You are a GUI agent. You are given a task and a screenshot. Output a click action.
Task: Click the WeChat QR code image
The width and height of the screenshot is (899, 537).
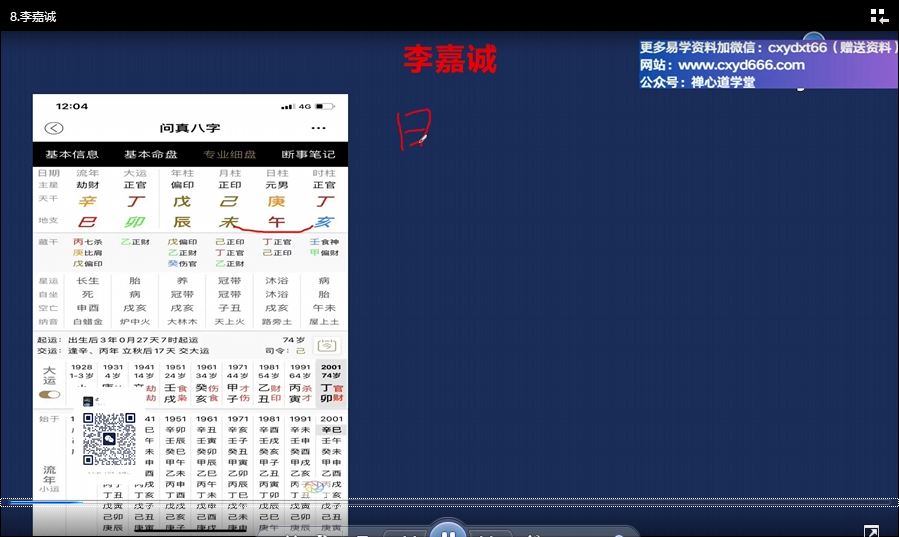tap(109, 438)
